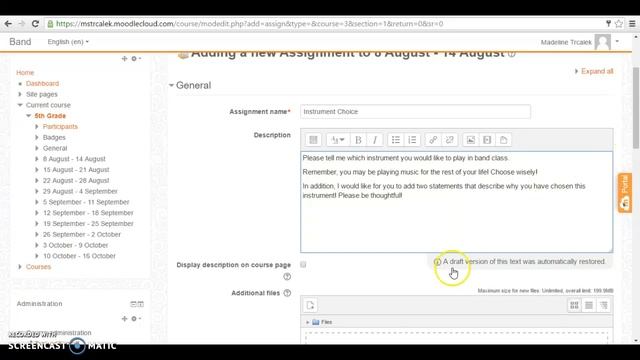Click the Files folder icon
Screen dimensions: 640x360
(316, 322)
